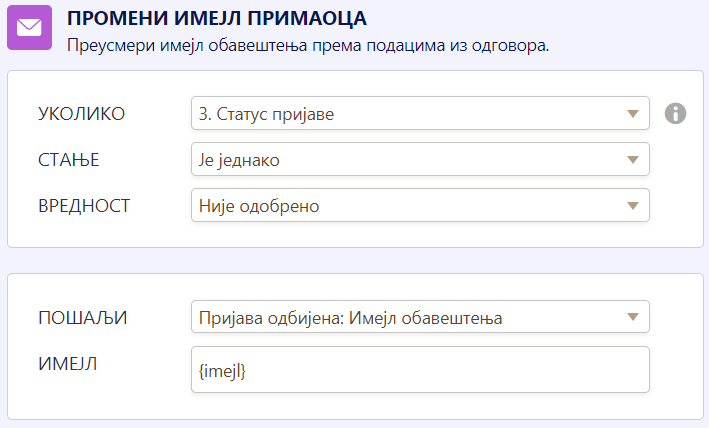Screen dimensions: 709x428
Task: Click the arrow on the Статус пријаве dropdown
Action: (x=632, y=114)
